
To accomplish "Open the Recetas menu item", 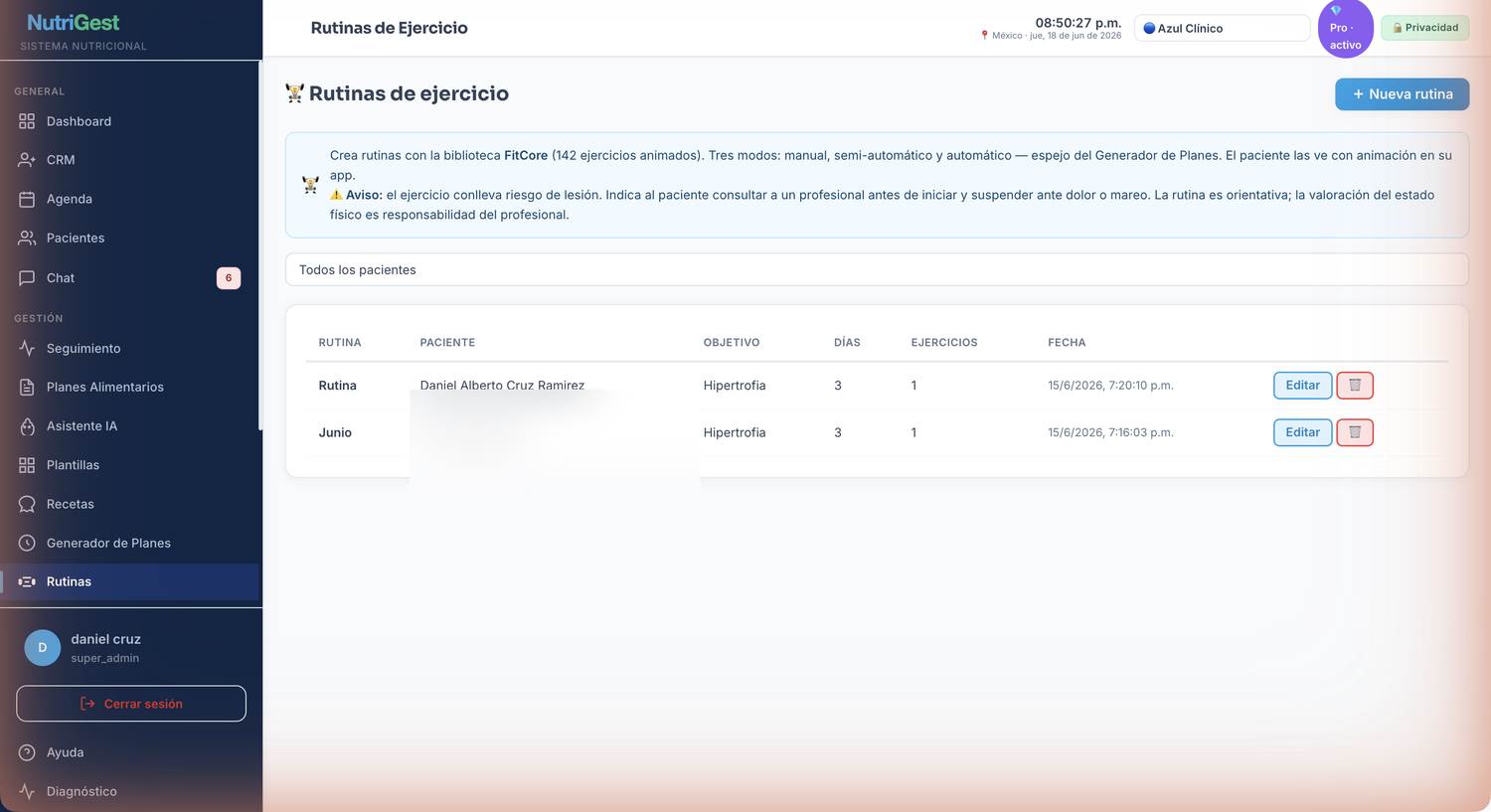I will (129, 504).
